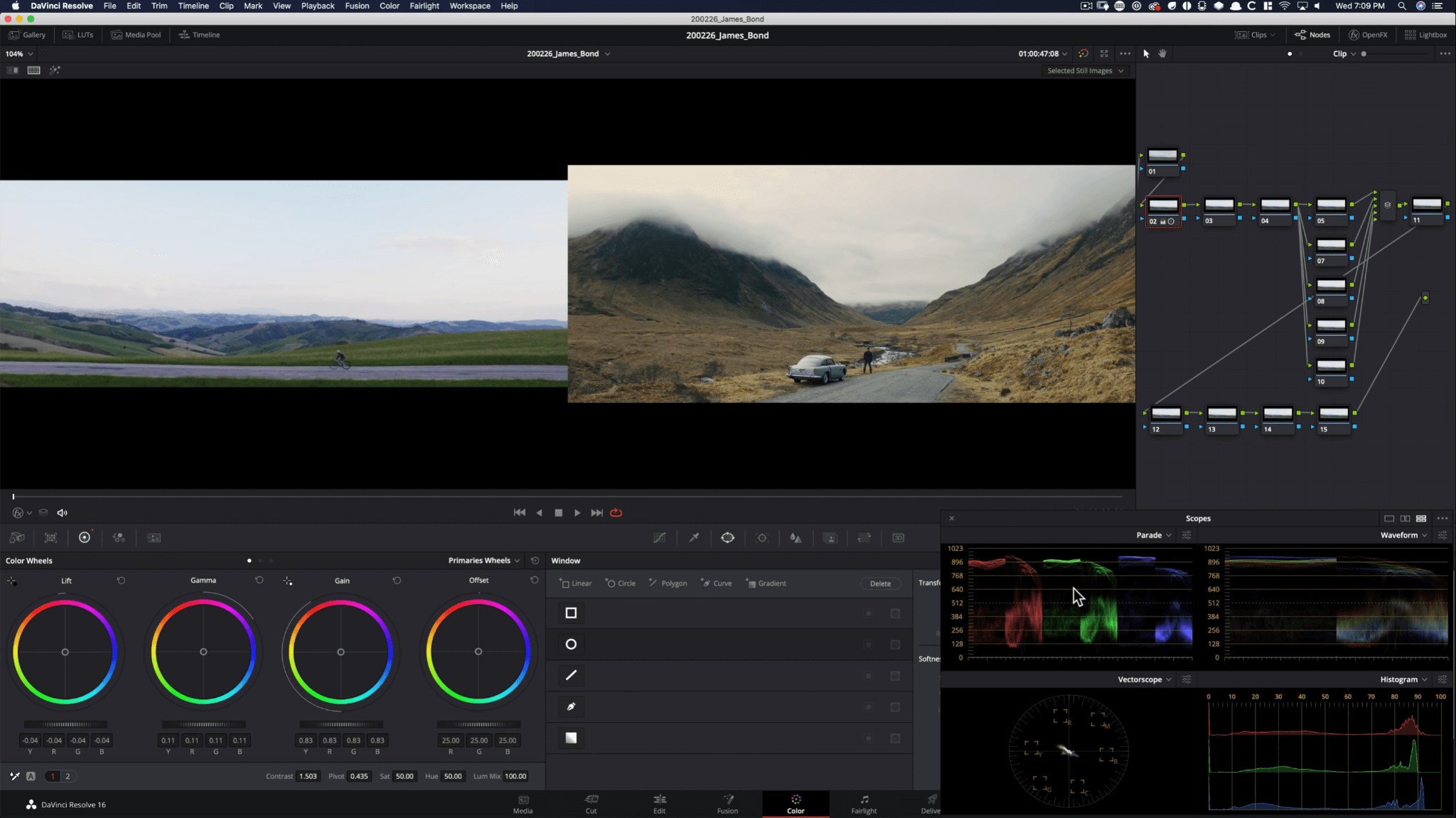The image size is (1456, 818).
Task: Open the Tracker palette icon
Action: pos(762,538)
